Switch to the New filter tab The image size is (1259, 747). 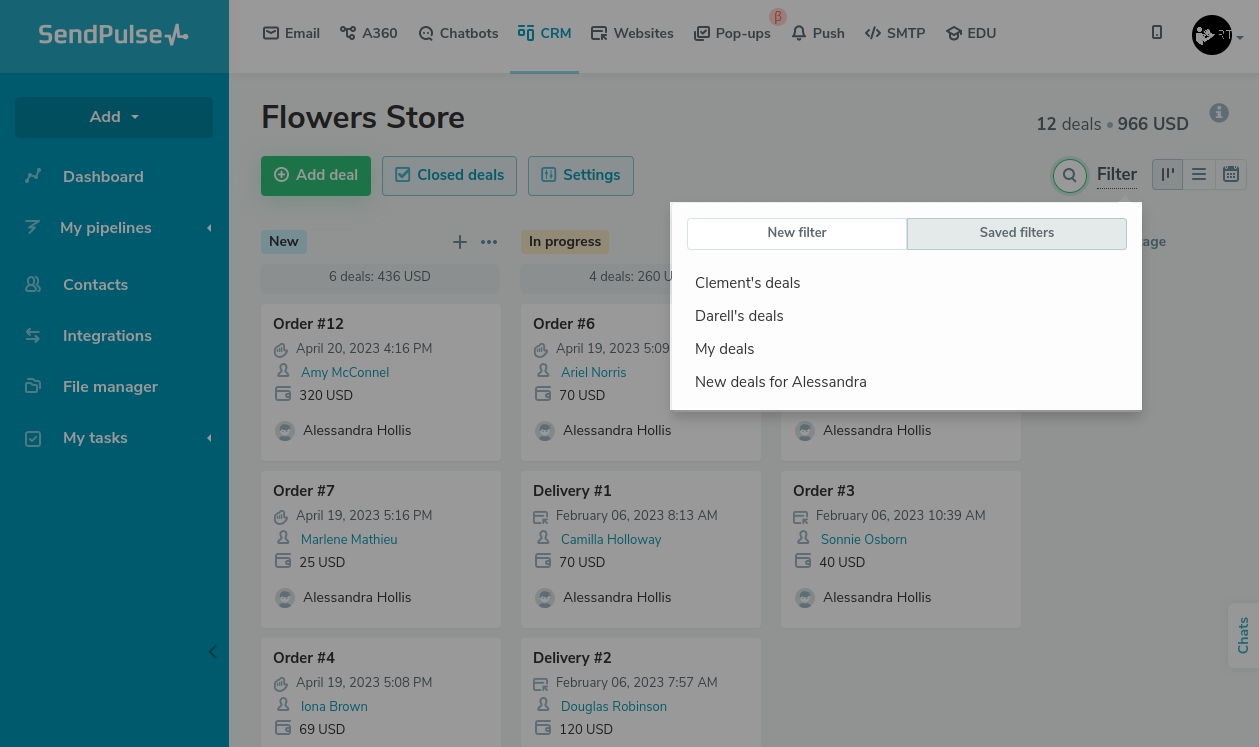click(797, 233)
